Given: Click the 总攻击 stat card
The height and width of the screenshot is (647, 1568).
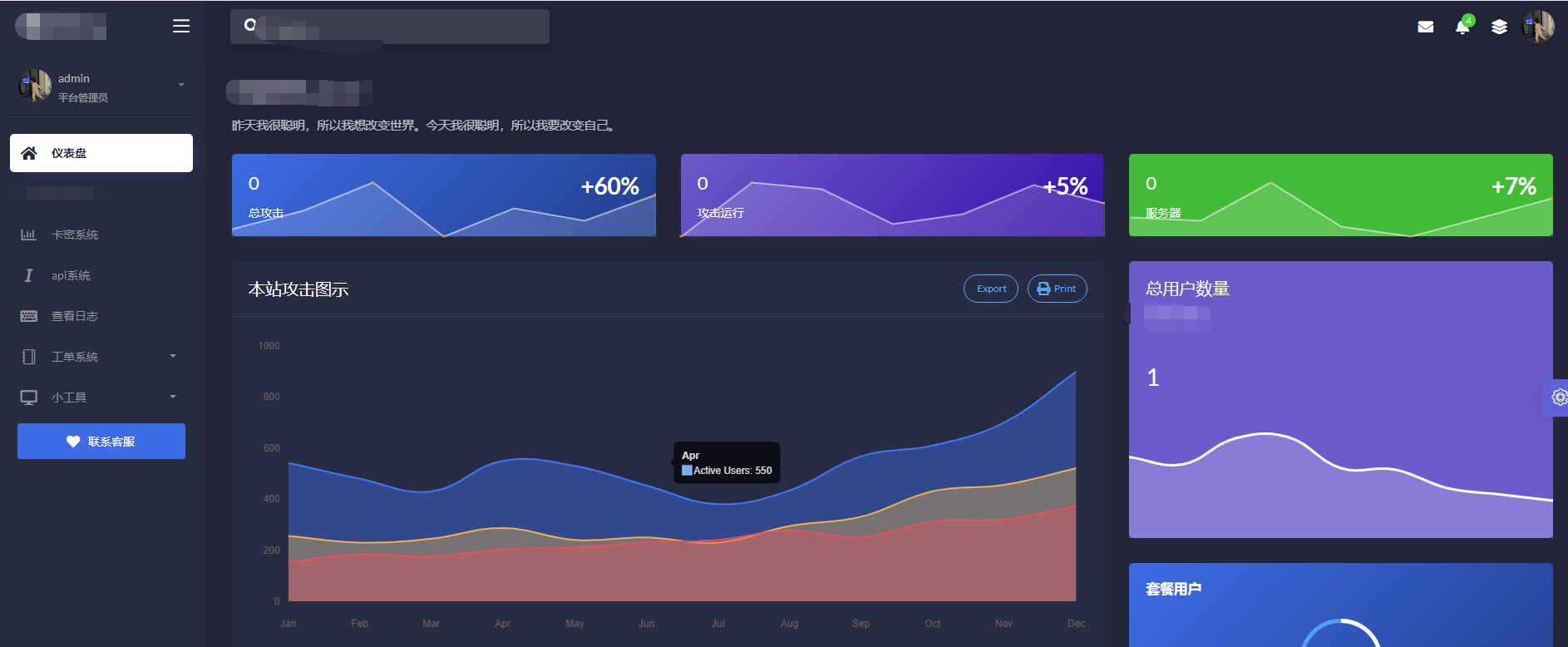Looking at the screenshot, I should click(x=443, y=195).
